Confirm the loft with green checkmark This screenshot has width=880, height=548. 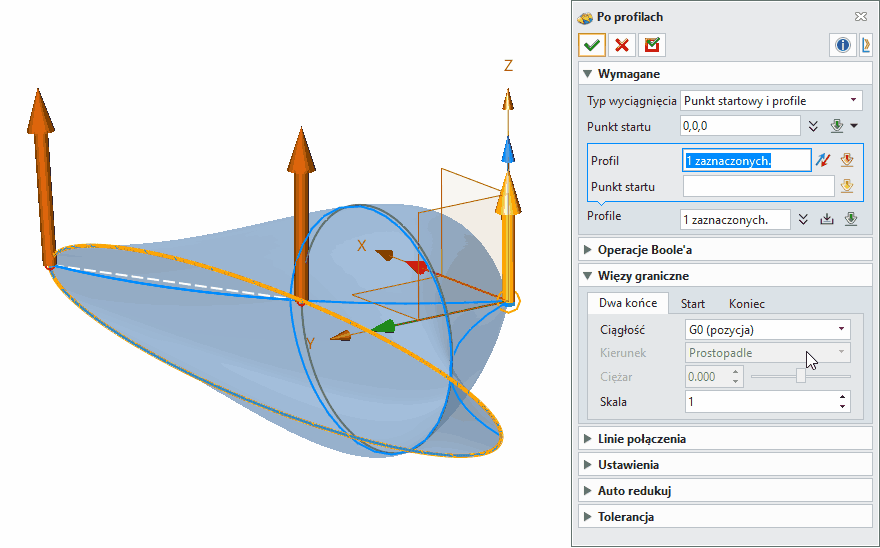591,45
